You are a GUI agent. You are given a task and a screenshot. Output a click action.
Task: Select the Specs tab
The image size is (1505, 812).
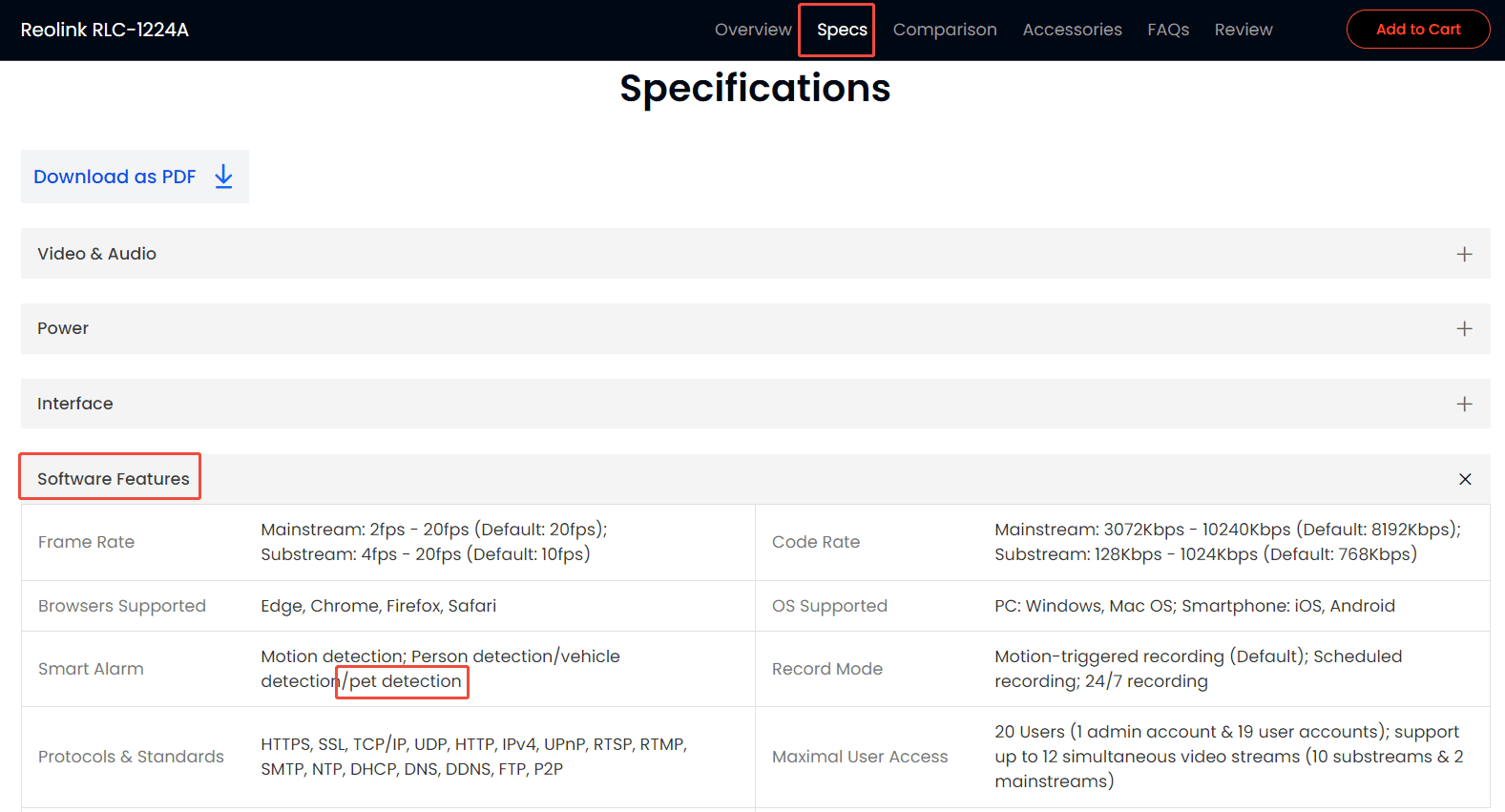(842, 30)
